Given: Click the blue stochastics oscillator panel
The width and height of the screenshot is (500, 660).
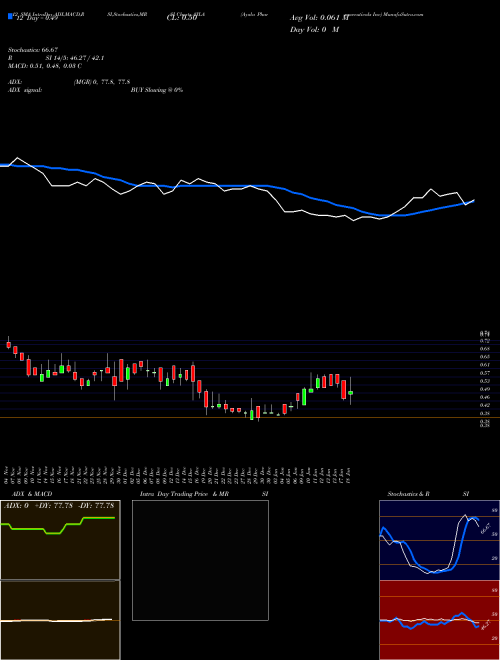Looking at the screenshot, I should coord(439,540).
